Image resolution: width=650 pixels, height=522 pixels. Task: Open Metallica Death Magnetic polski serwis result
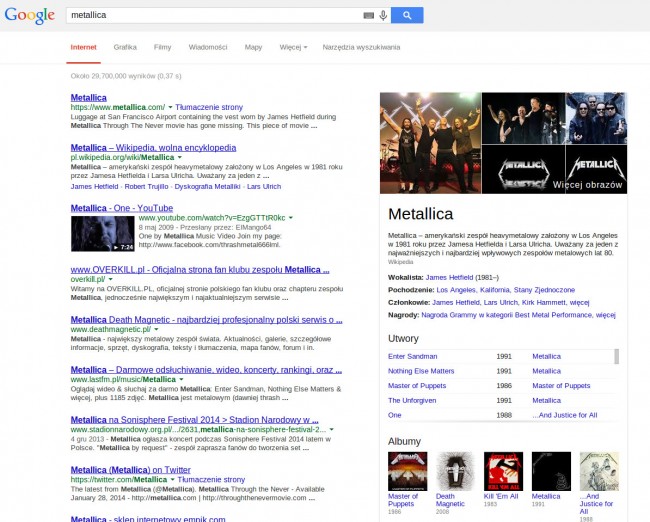pos(206,320)
